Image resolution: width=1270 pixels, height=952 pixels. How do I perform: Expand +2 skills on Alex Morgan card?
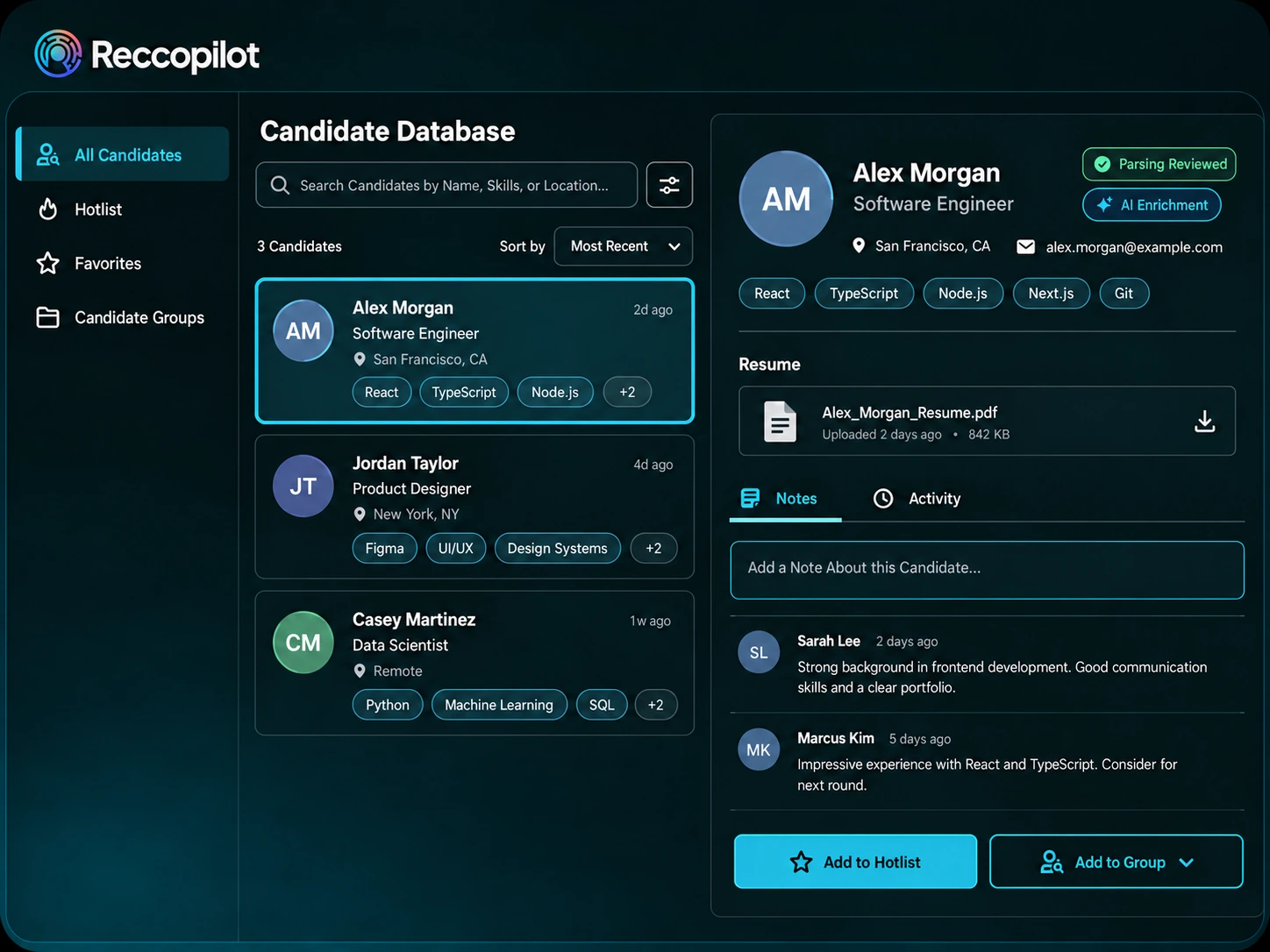[x=627, y=392]
